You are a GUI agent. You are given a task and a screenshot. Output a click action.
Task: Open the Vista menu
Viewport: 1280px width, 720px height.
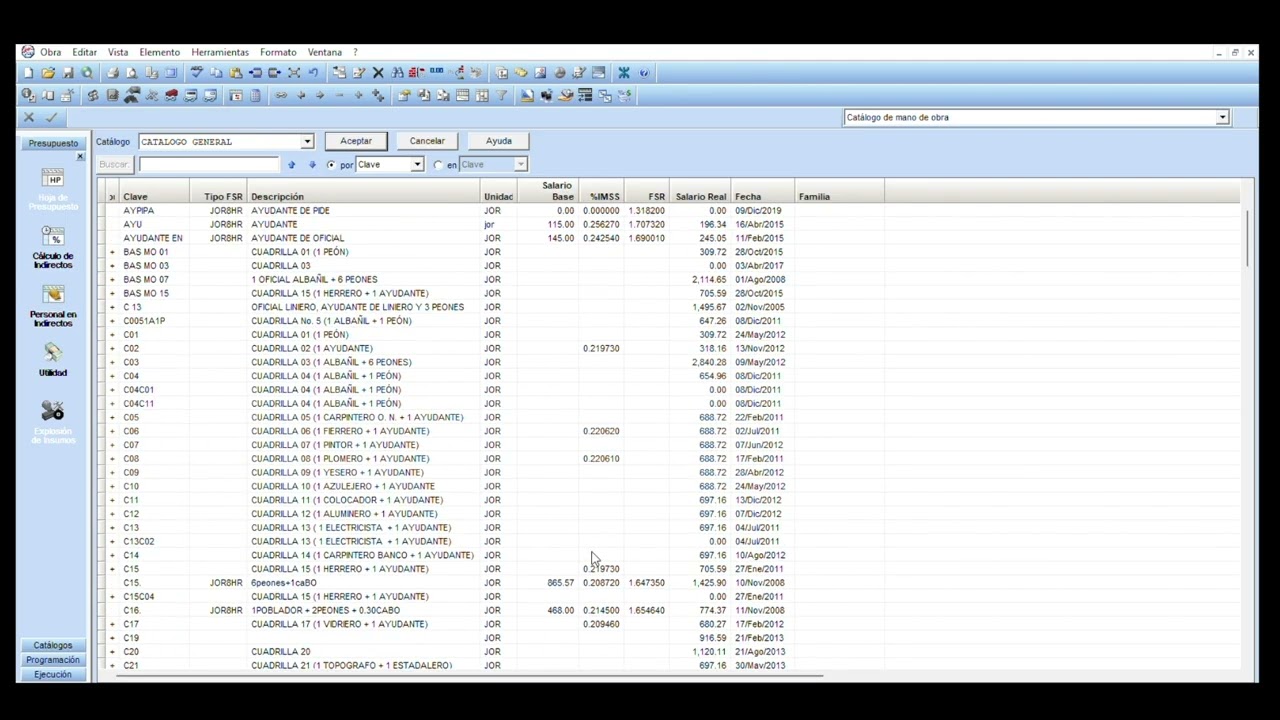tap(118, 52)
